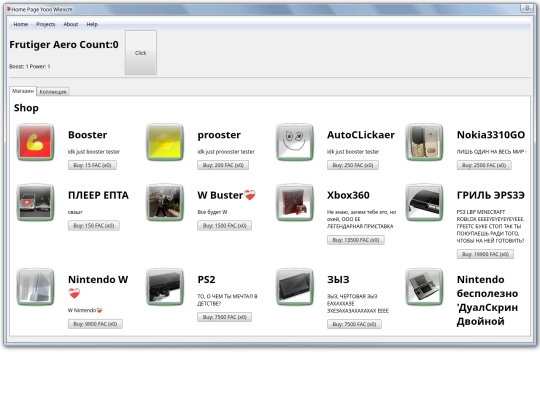This screenshot has width=540, height=405.
Task: Buy Xbox360 for 13500 FAC
Action: 356,240
